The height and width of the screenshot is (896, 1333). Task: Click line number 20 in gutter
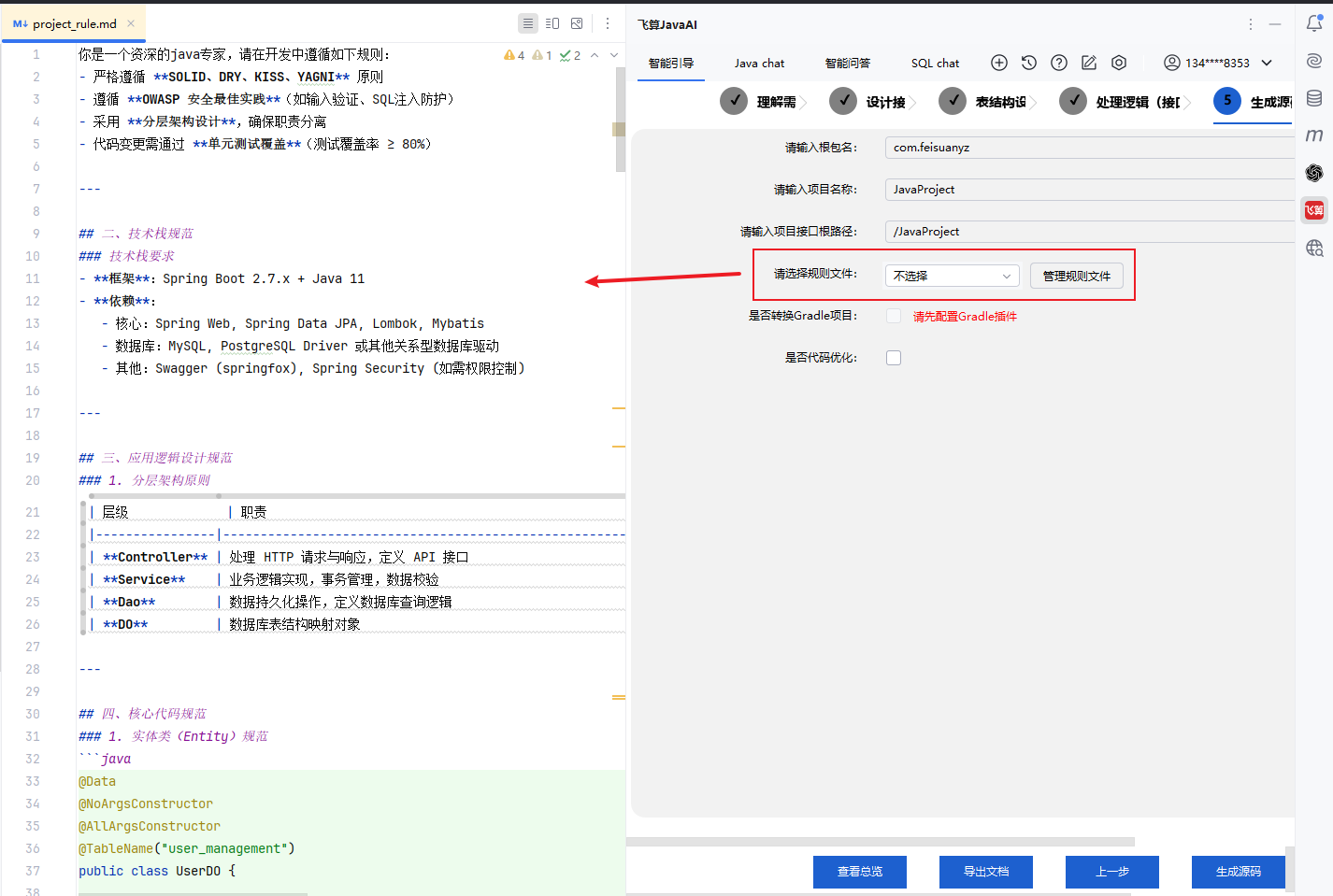pos(33,480)
